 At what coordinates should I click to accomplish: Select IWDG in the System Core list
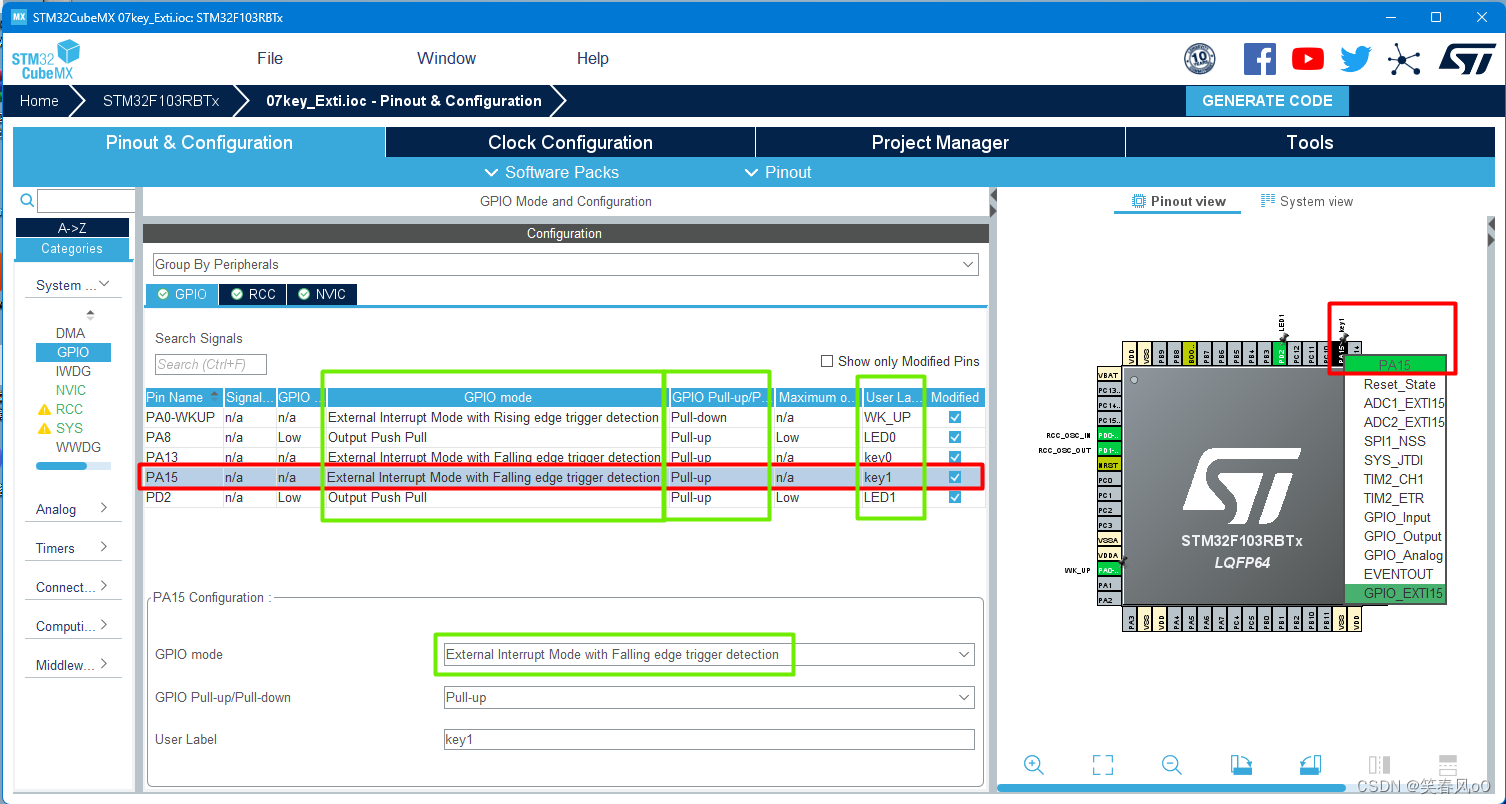[73, 371]
